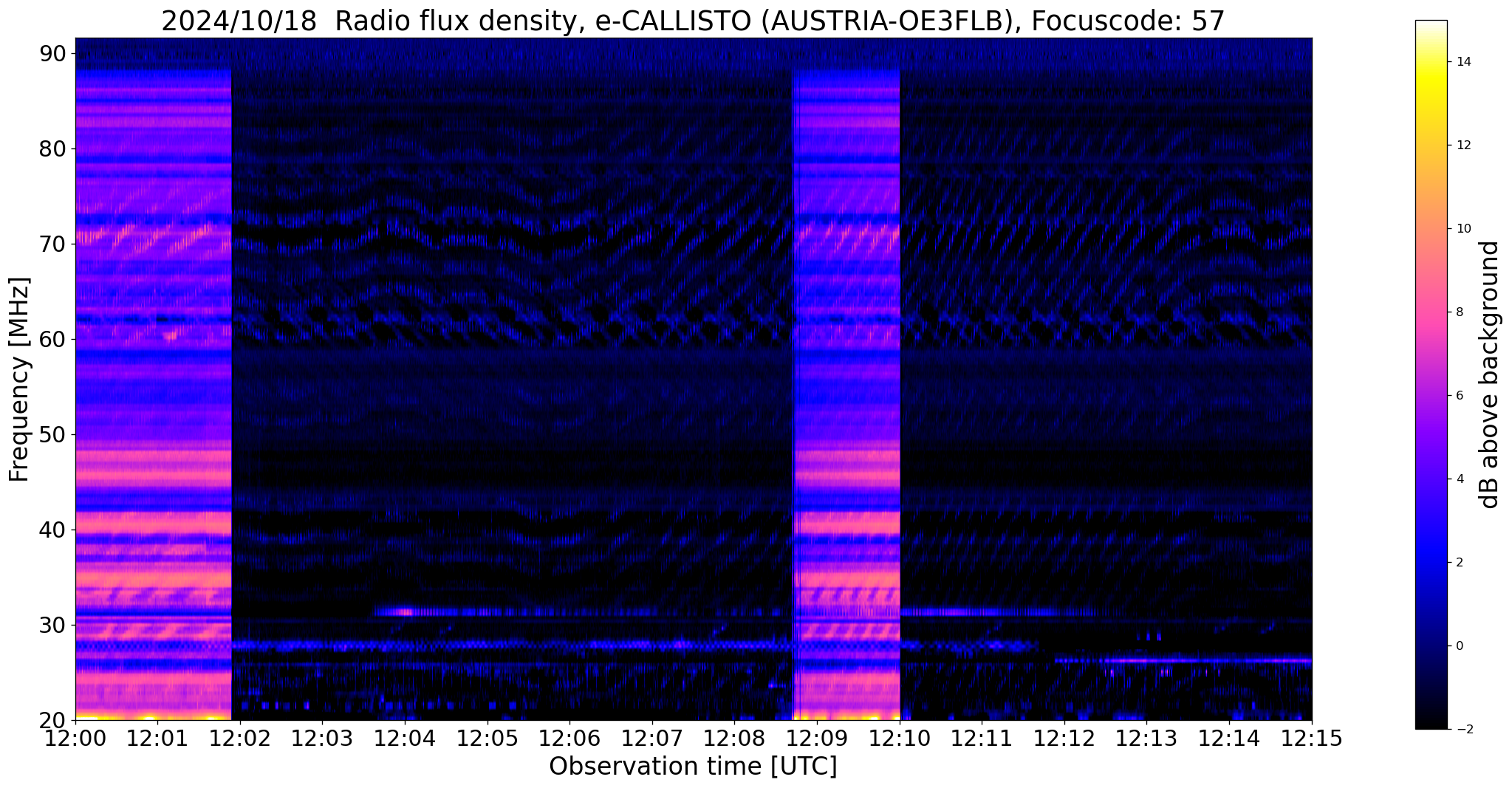Click the colorbar tick label 6
This screenshot has height=788, width=1512.
[x=1459, y=396]
